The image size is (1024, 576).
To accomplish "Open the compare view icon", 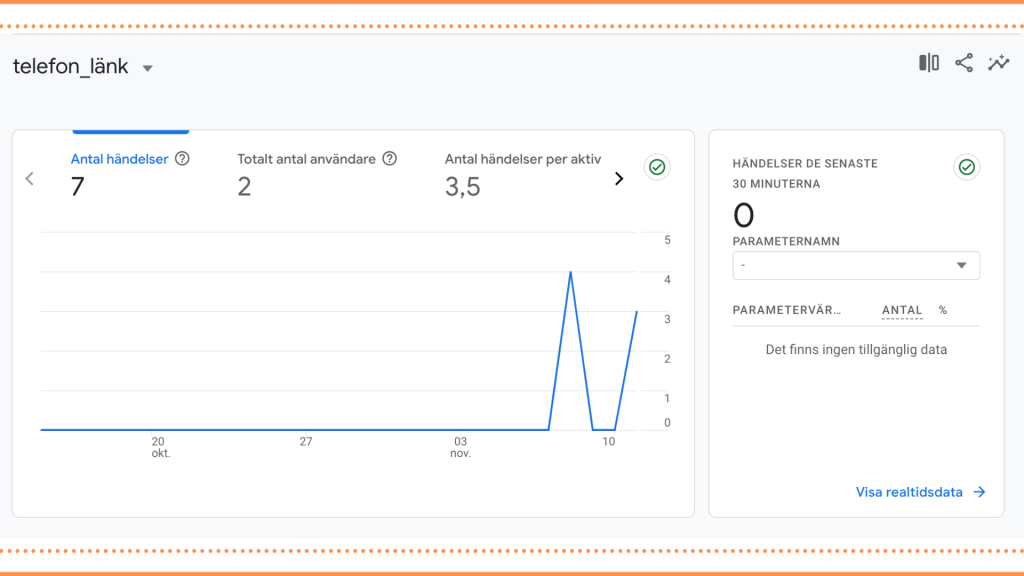I will [x=929, y=63].
